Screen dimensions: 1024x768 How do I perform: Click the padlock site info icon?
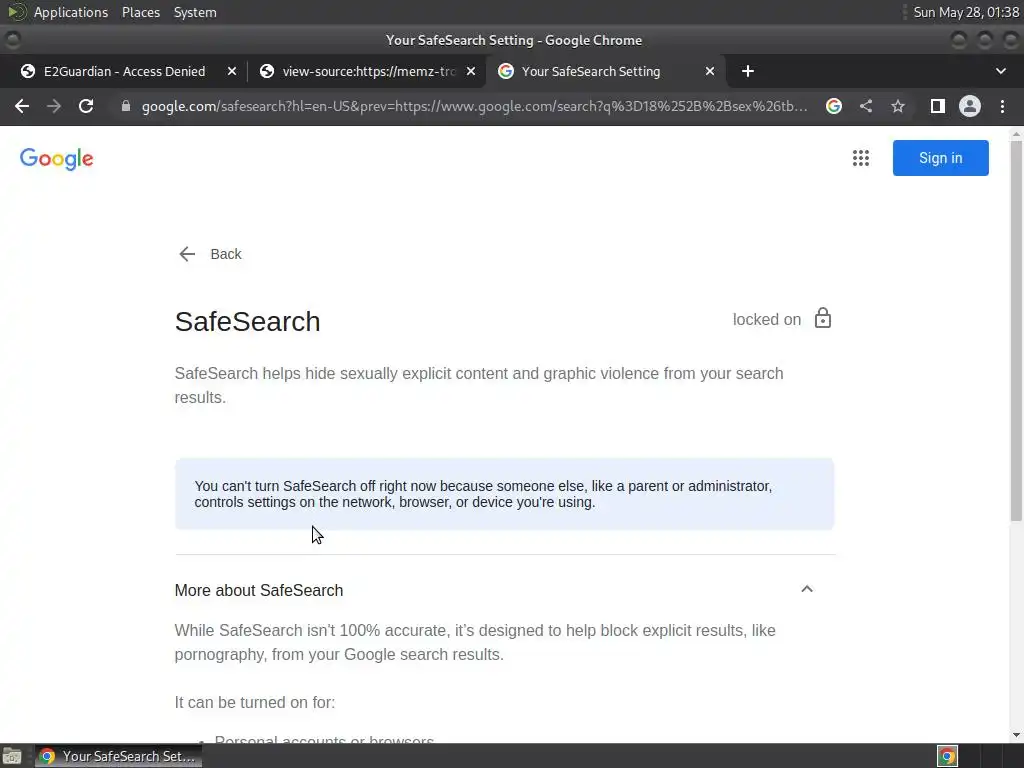point(126,106)
